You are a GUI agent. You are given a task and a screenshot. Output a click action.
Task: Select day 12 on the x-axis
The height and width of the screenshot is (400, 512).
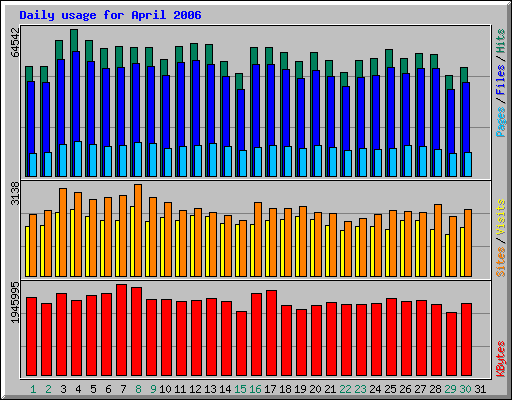coord(195,389)
